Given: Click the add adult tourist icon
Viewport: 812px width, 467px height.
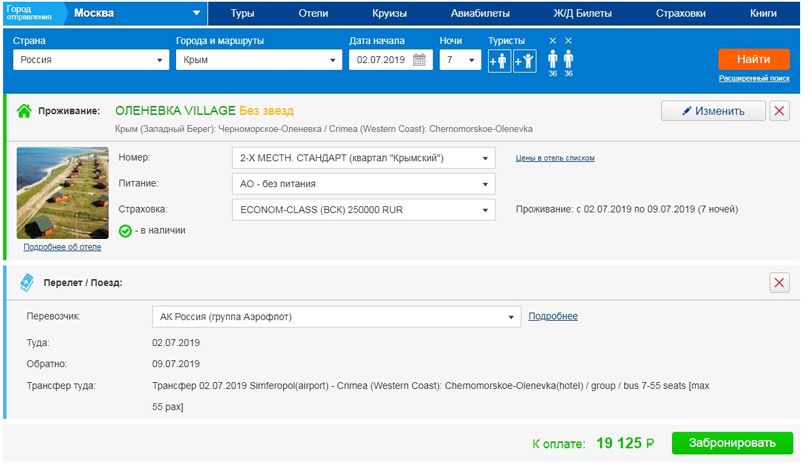Looking at the screenshot, I should pyautogui.click(x=499, y=60).
